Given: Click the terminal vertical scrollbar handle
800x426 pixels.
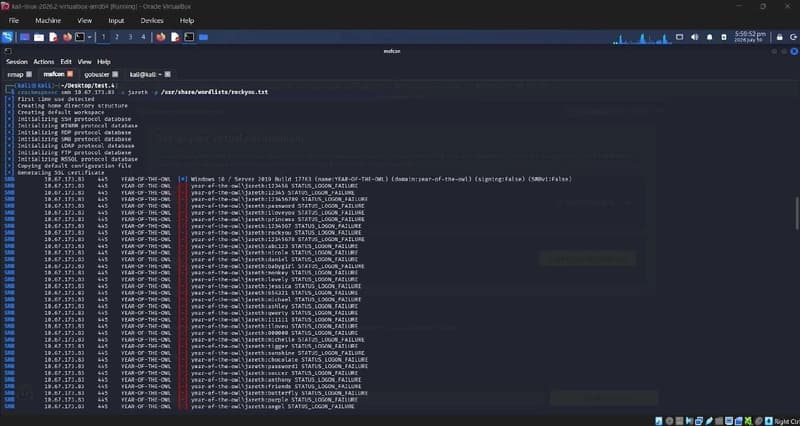Looking at the screenshot, I should (x=797, y=213).
